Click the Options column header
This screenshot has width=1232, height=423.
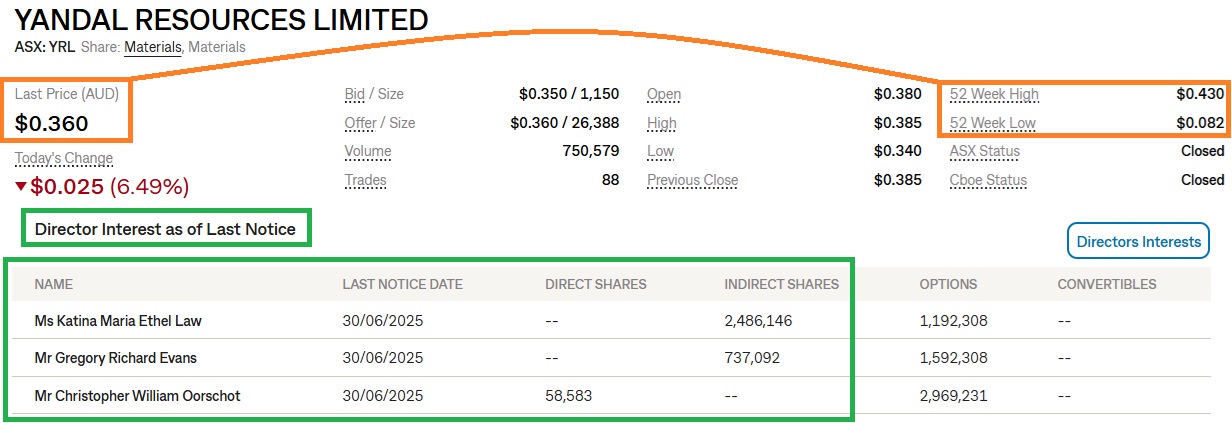948,284
